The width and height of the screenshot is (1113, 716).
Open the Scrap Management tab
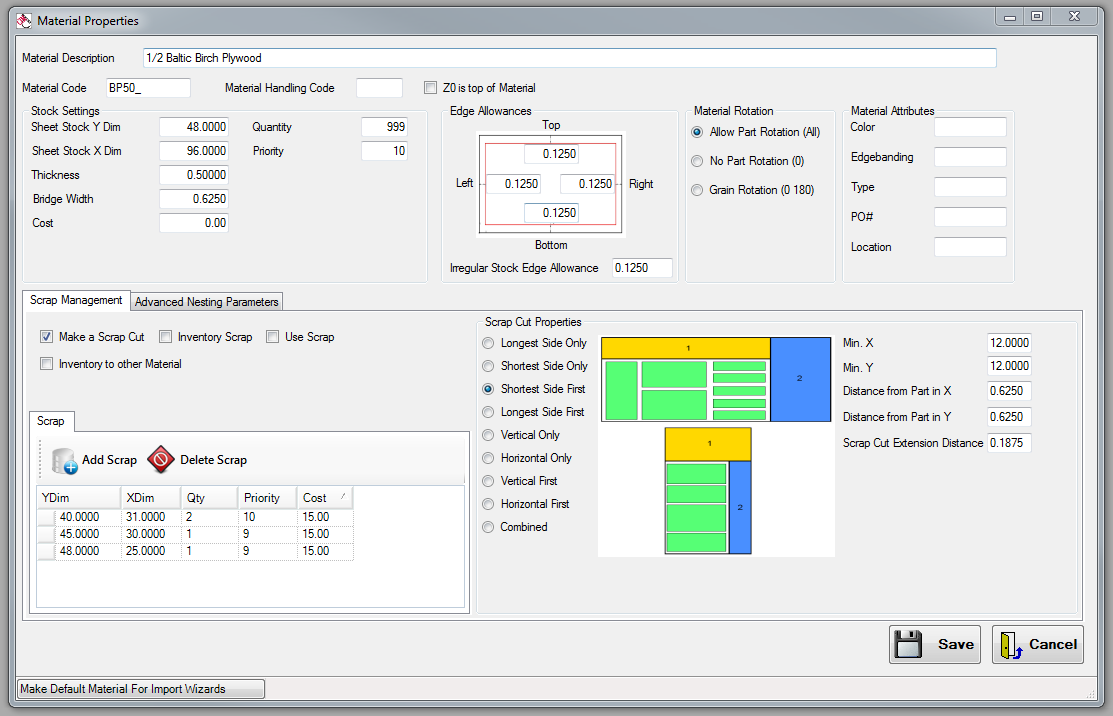pyautogui.click(x=76, y=300)
